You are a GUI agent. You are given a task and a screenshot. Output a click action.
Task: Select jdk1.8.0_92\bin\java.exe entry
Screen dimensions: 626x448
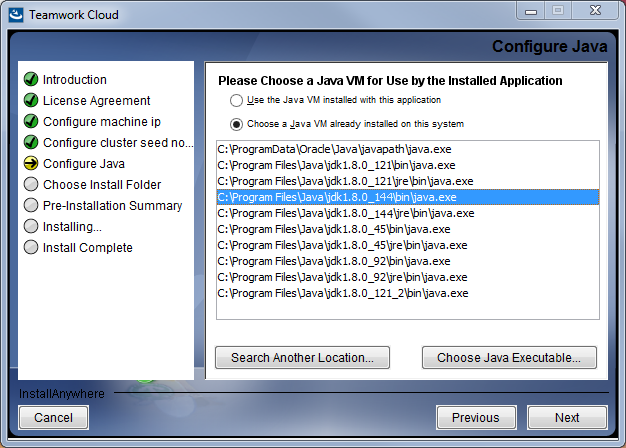click(408, 261)
